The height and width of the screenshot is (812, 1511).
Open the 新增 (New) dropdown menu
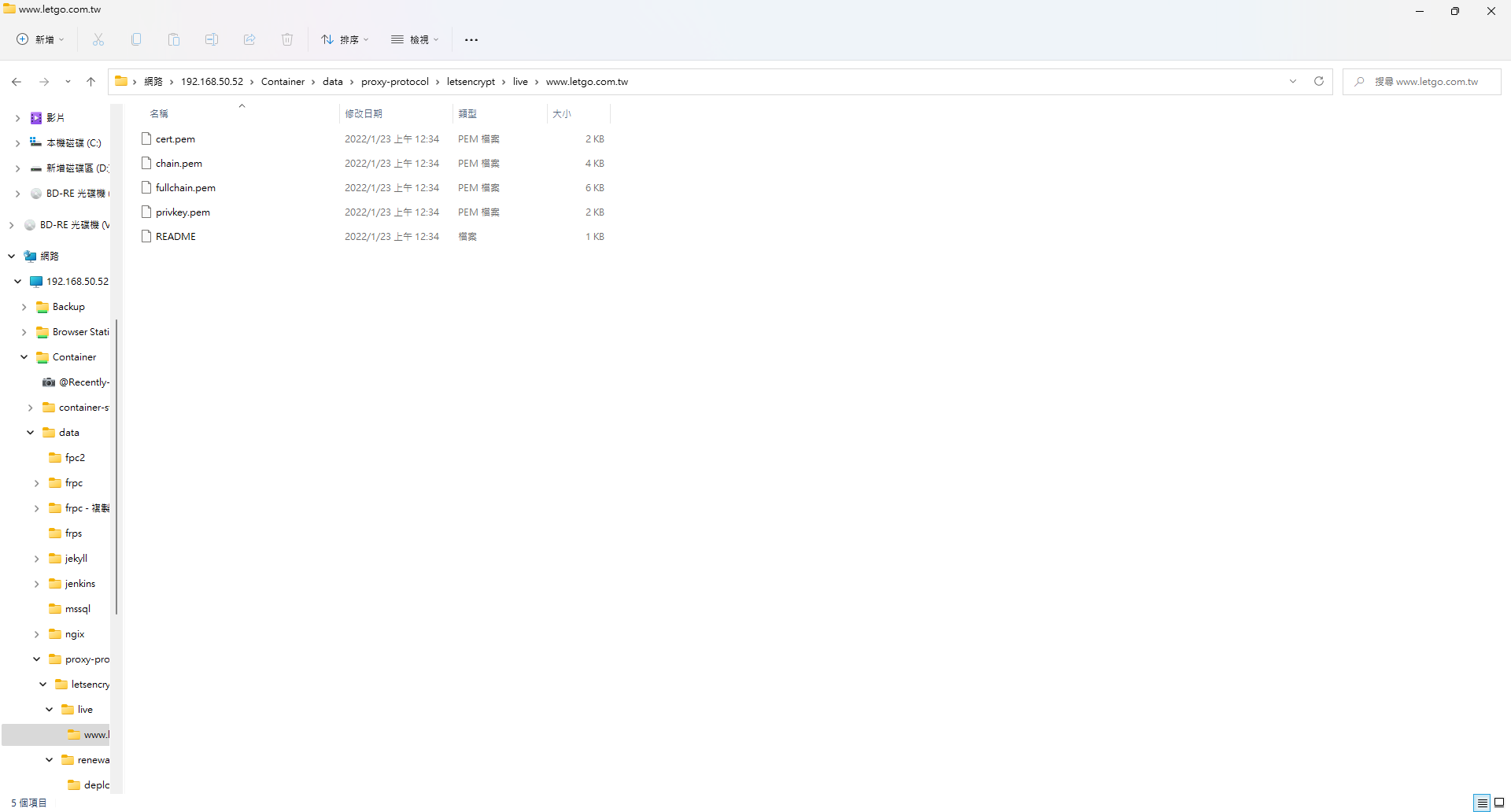[x=40, y=39]
